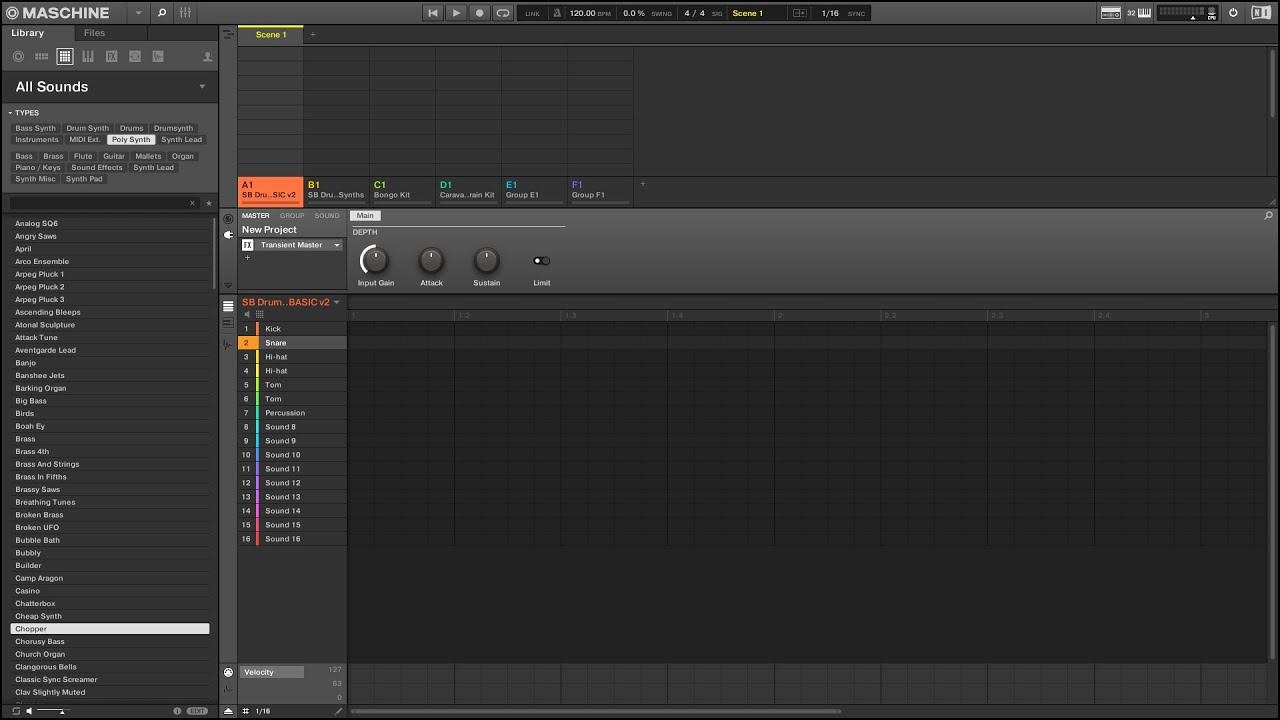Image resolution: width=1280 pixels, height=720 pixels.
Task: Toggle the arranger view icon beside Scene 1
Action: [228, 34]
